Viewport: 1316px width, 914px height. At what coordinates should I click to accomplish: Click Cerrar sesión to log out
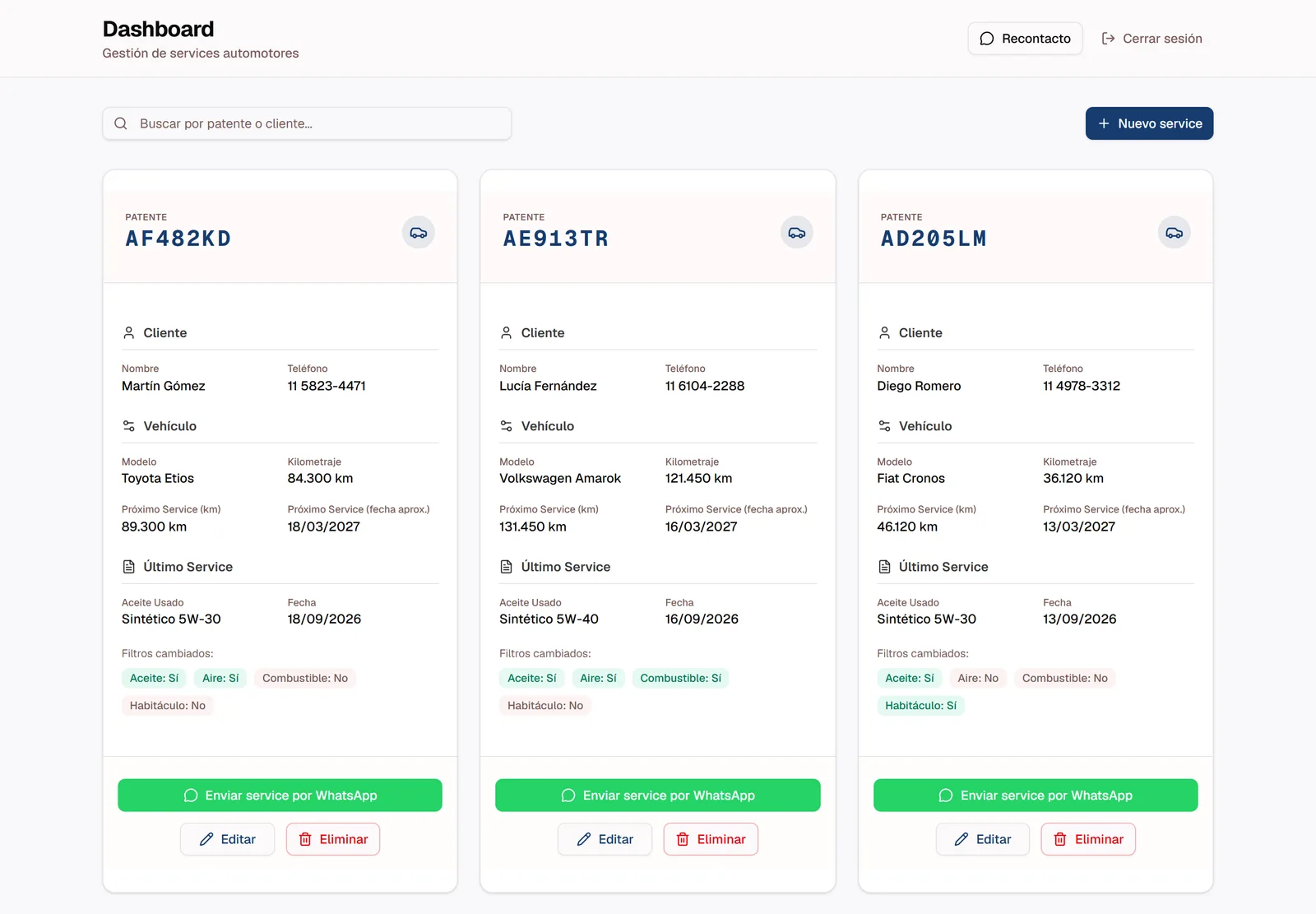(x=1151, y=39)
